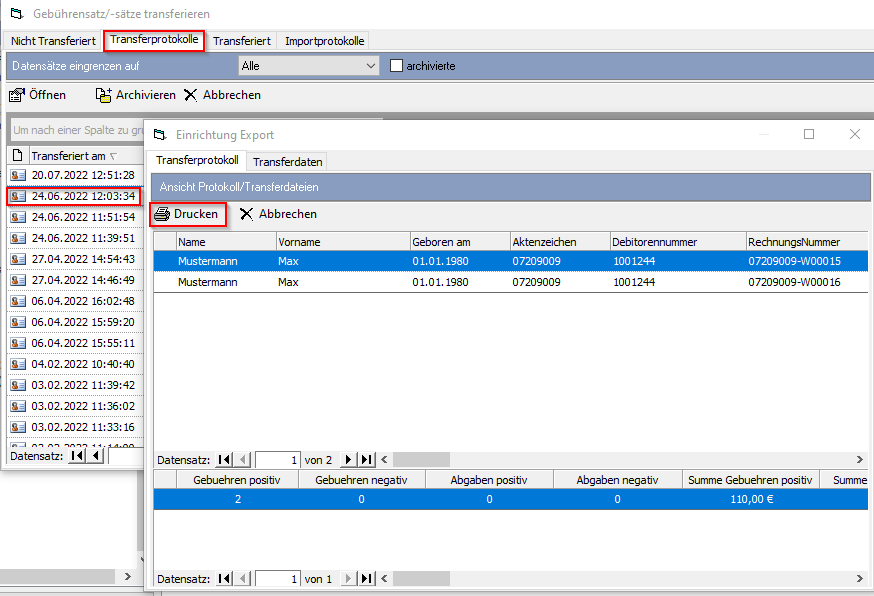
Task: Click the Abbrechen X beside Archivieren
Action: coord(190,95)
